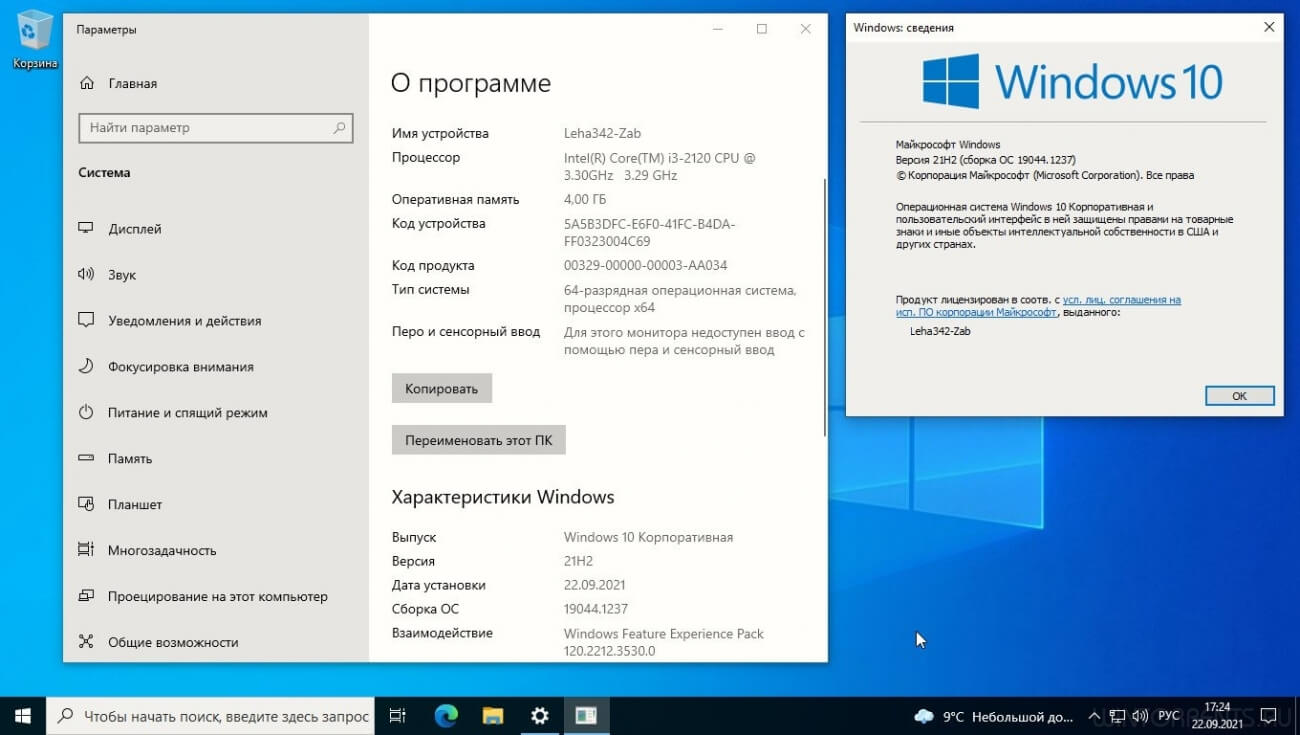Go to Питание и спящий режим
Screen dimensions: 1300x735
[188, 413]
